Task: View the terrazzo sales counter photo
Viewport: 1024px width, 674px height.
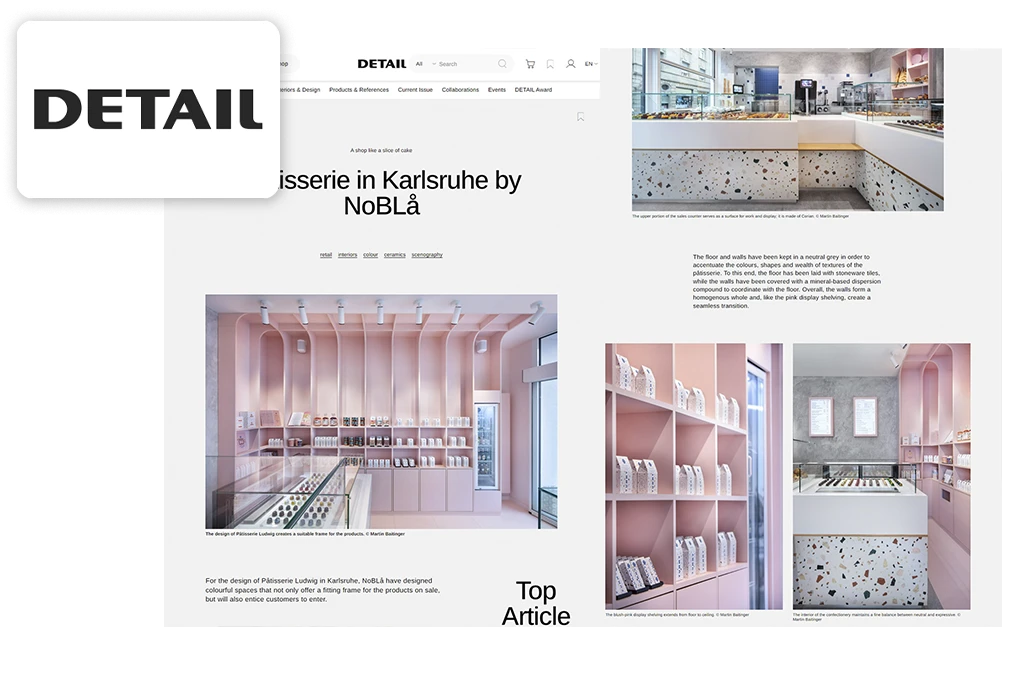Action: click(787, 129)
